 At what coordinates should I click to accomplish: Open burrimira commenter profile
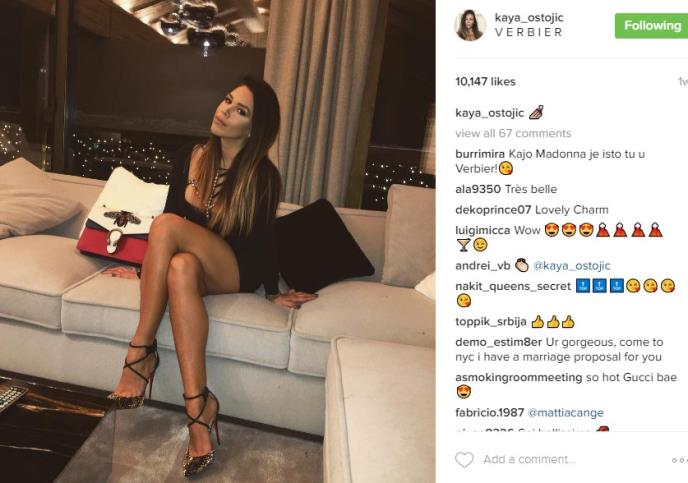click(480, 154)
